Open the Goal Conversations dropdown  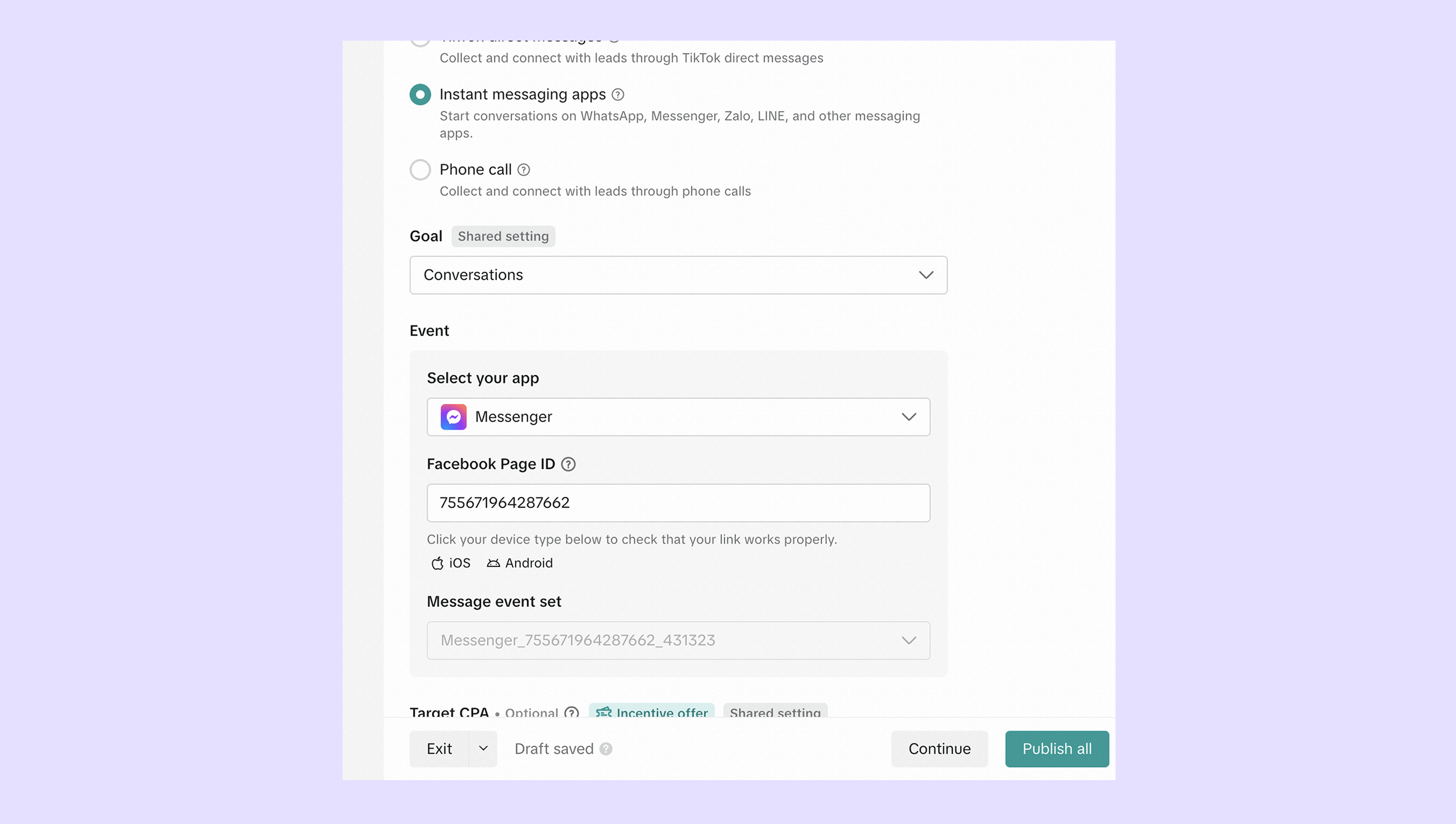tap(678, 275)
